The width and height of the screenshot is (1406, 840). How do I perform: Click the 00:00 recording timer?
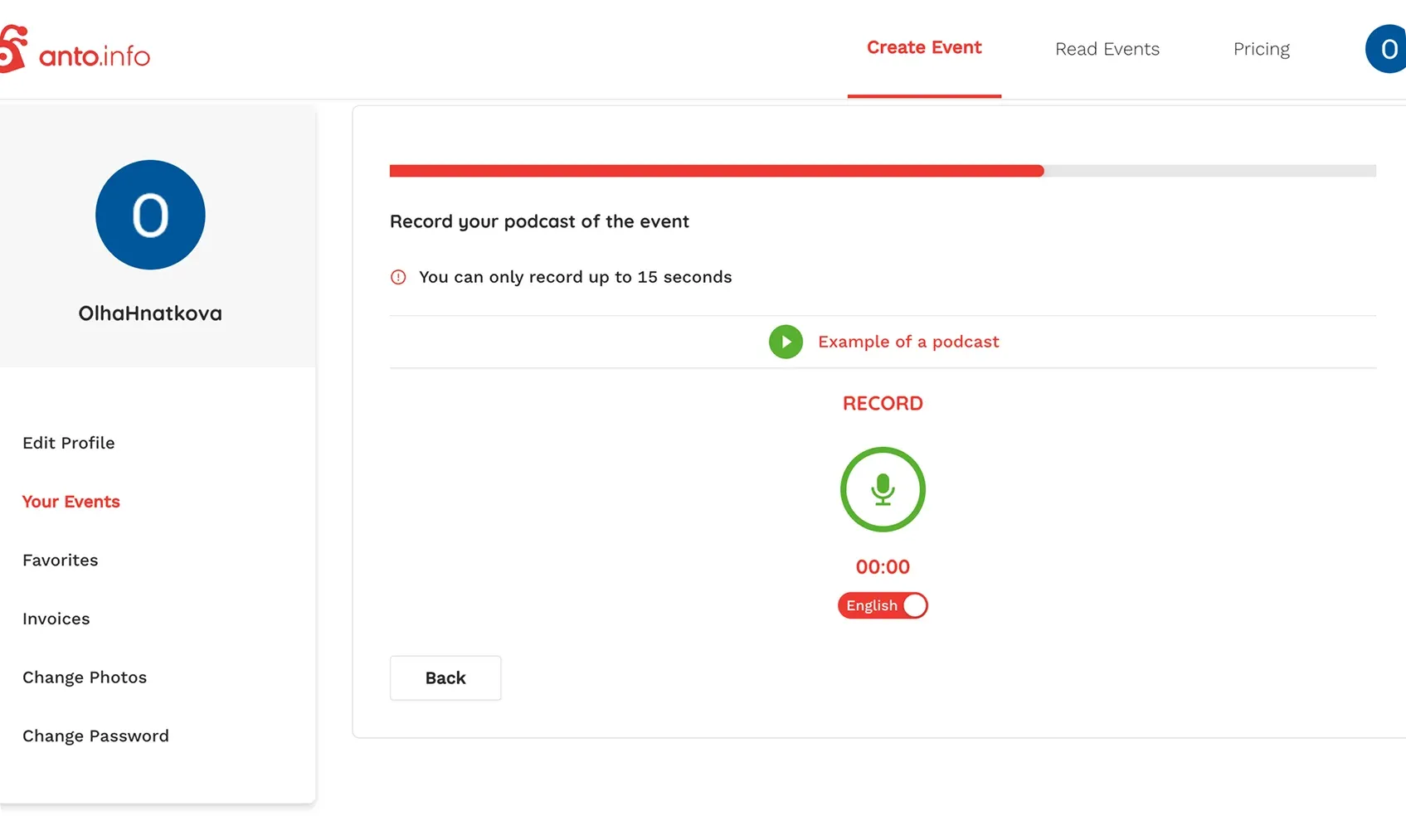coord(883,567)
